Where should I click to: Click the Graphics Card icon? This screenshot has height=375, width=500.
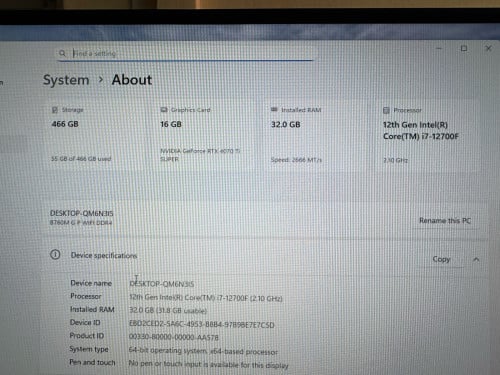coord(164,110)
